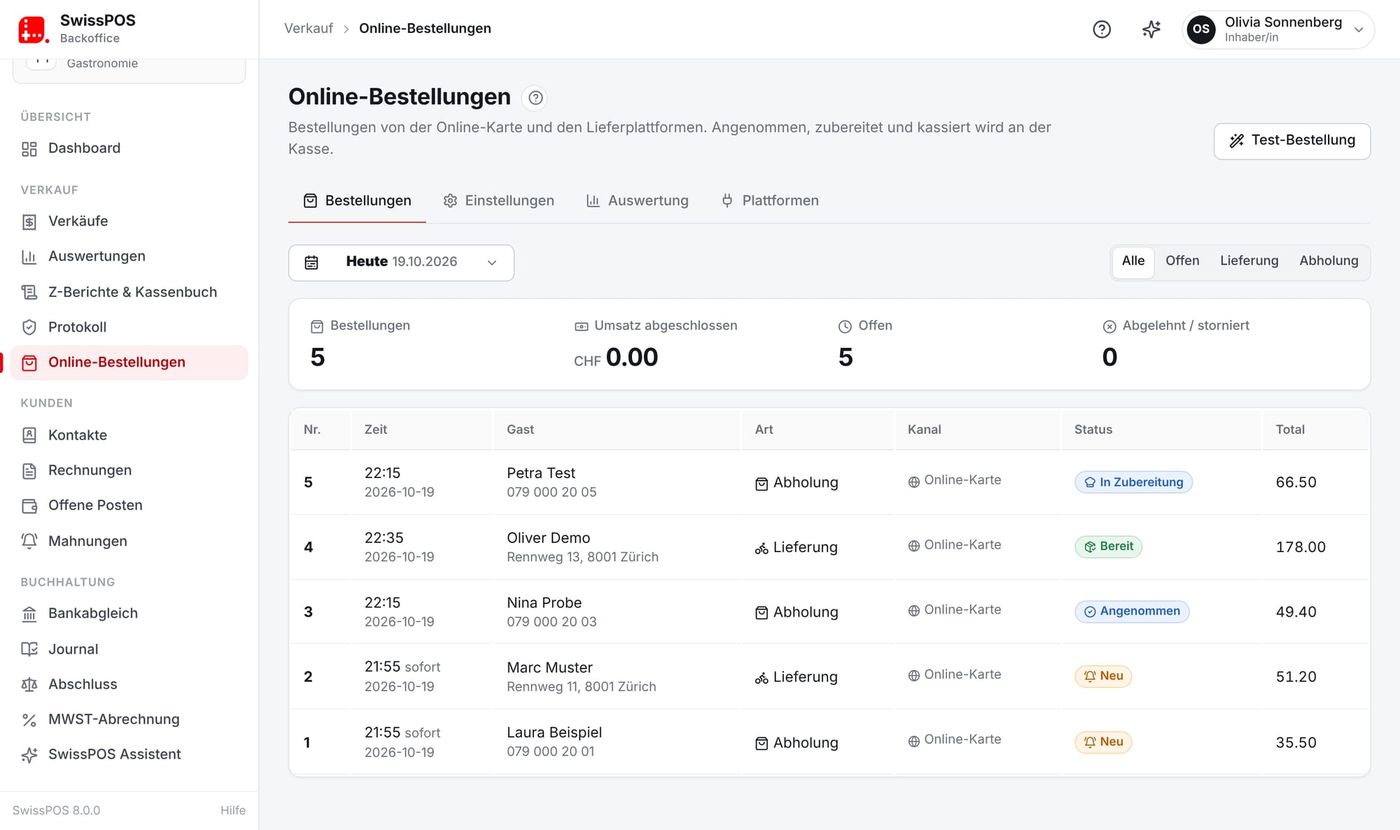
Task: Select guest name Oliver Demo
Action: pos(548,538)
